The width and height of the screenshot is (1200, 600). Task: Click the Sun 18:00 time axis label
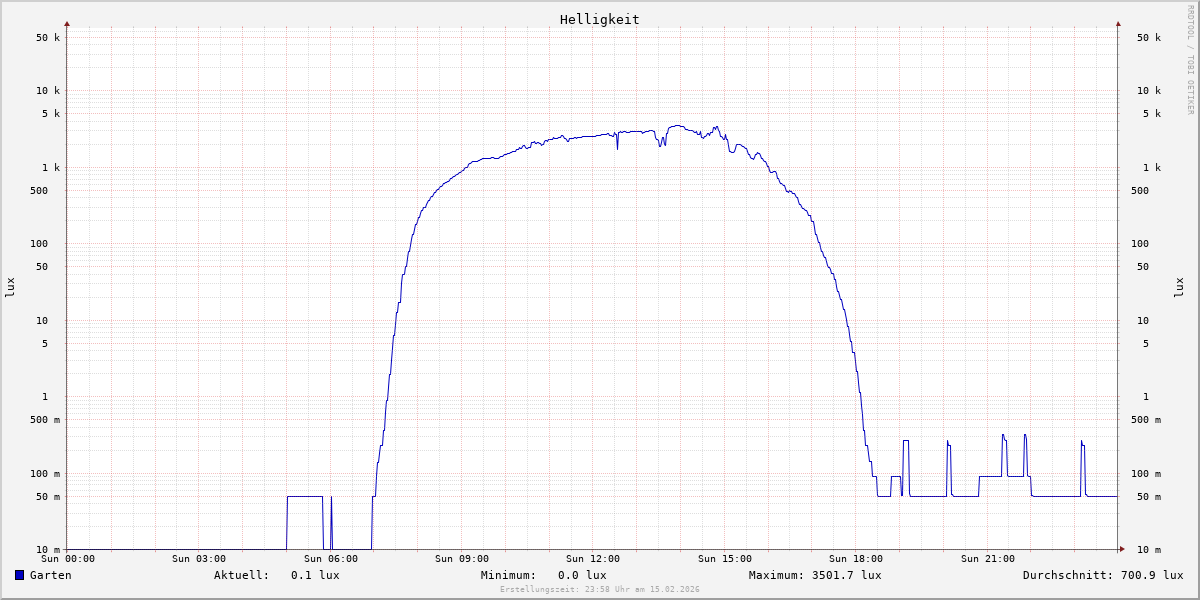[856, 559]
